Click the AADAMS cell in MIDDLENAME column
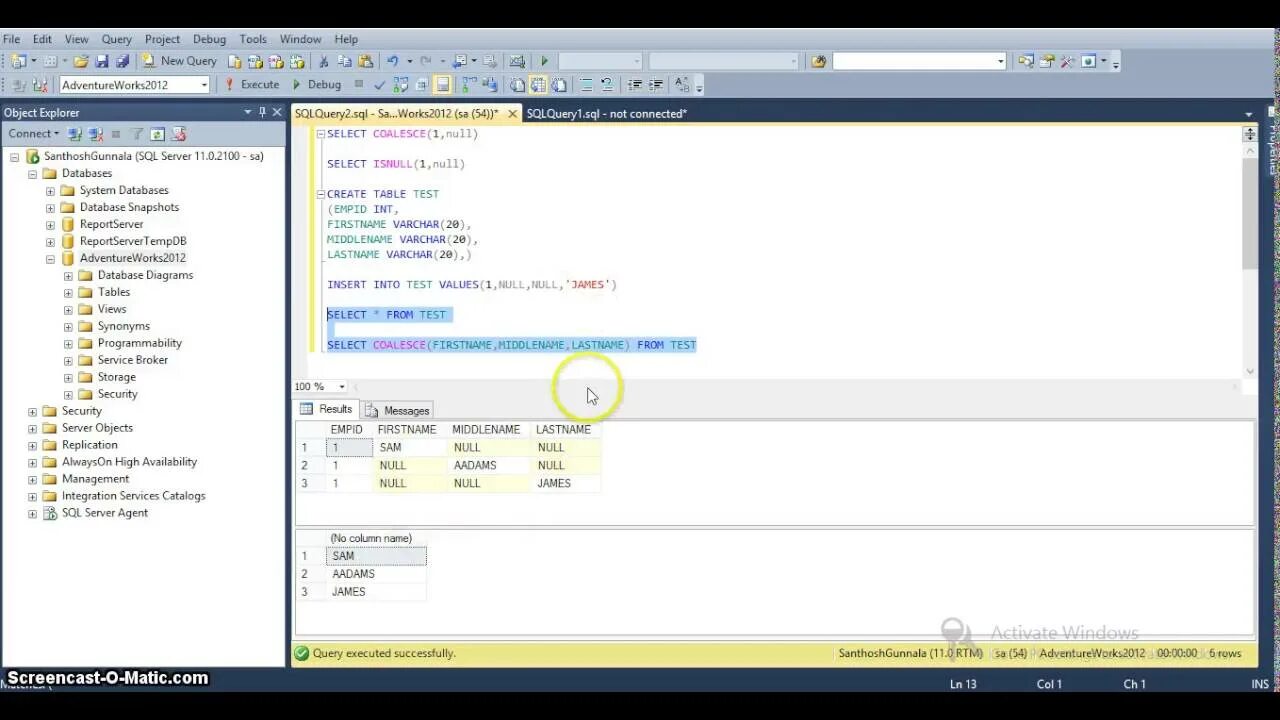This screenshot has height=720, width=1280. 489,465
